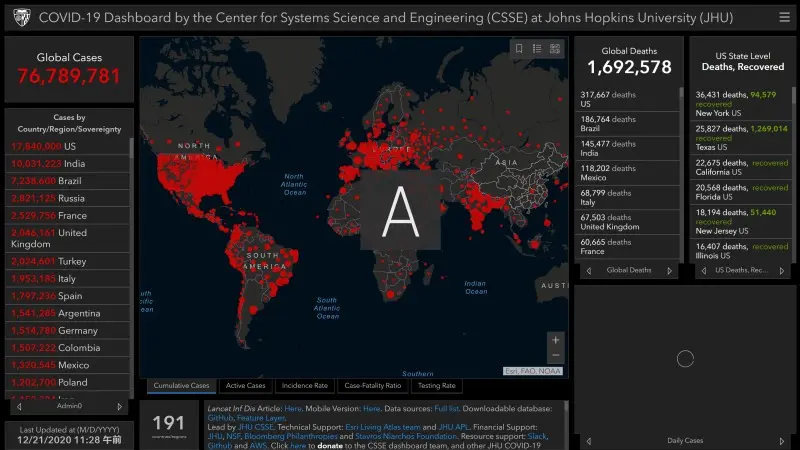Click left arrow beside Daily Cases

click(589, 441)
